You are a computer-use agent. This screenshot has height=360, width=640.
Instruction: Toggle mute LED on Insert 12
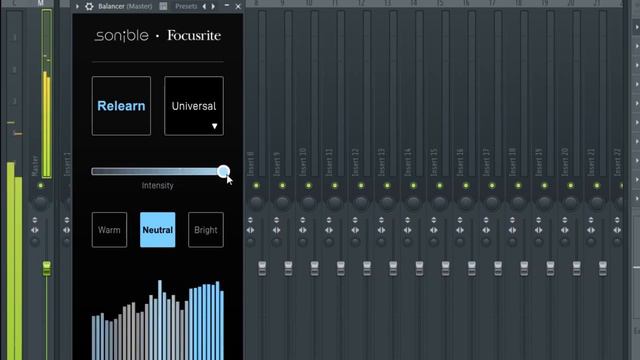click(361, 186)
